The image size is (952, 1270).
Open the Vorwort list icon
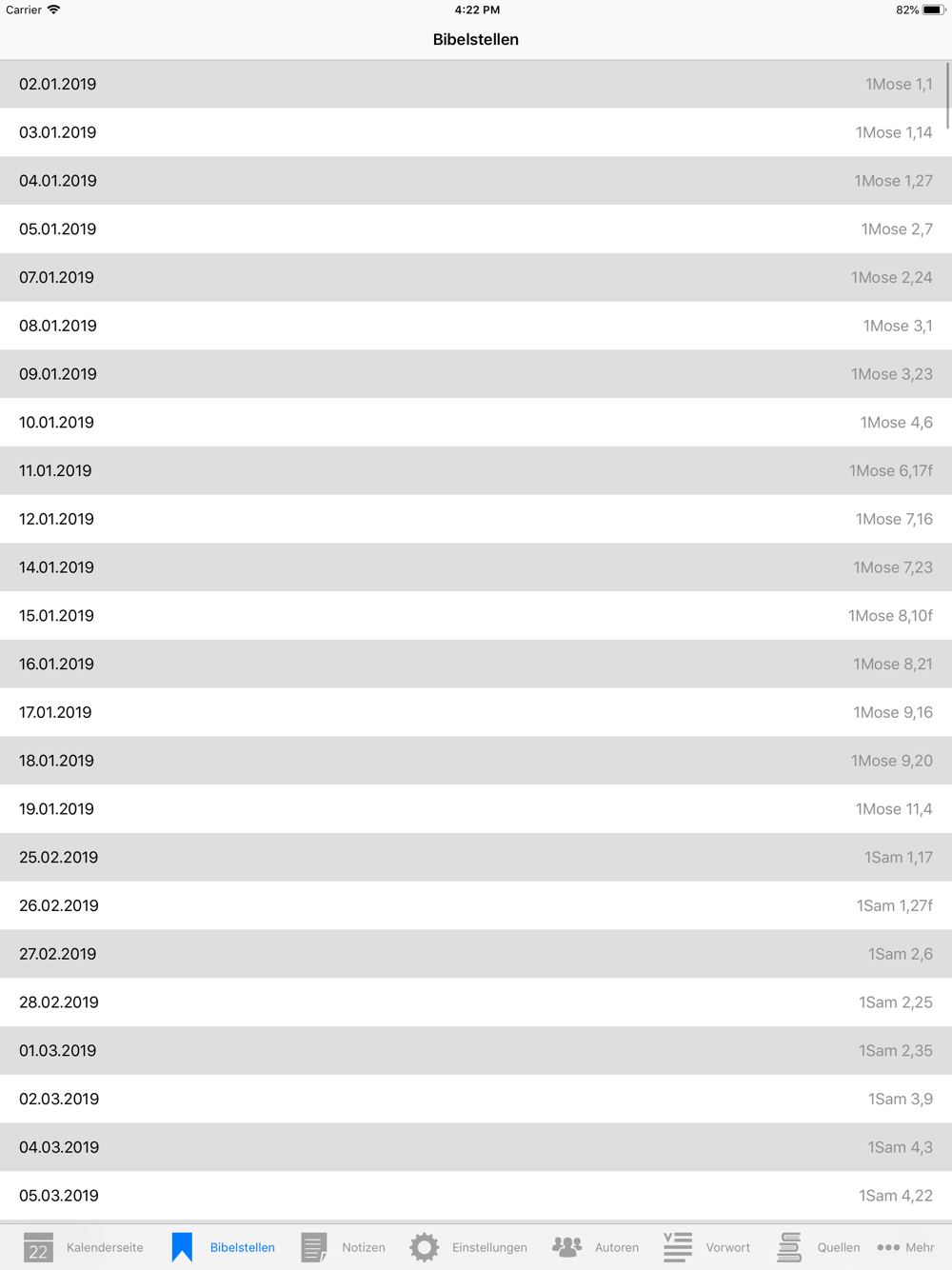click(x=678, y=1247)
